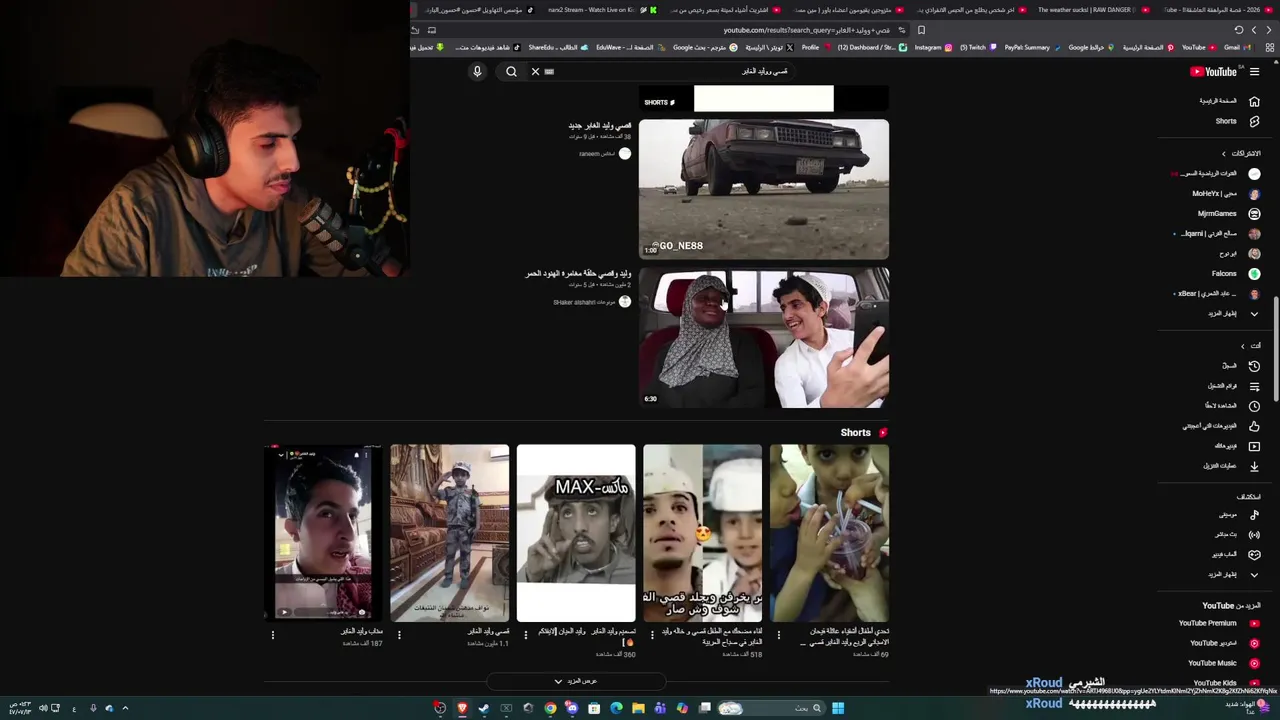Open Steam from the taskbar
Screen dimensions: 1280x720
coord(484,708)
